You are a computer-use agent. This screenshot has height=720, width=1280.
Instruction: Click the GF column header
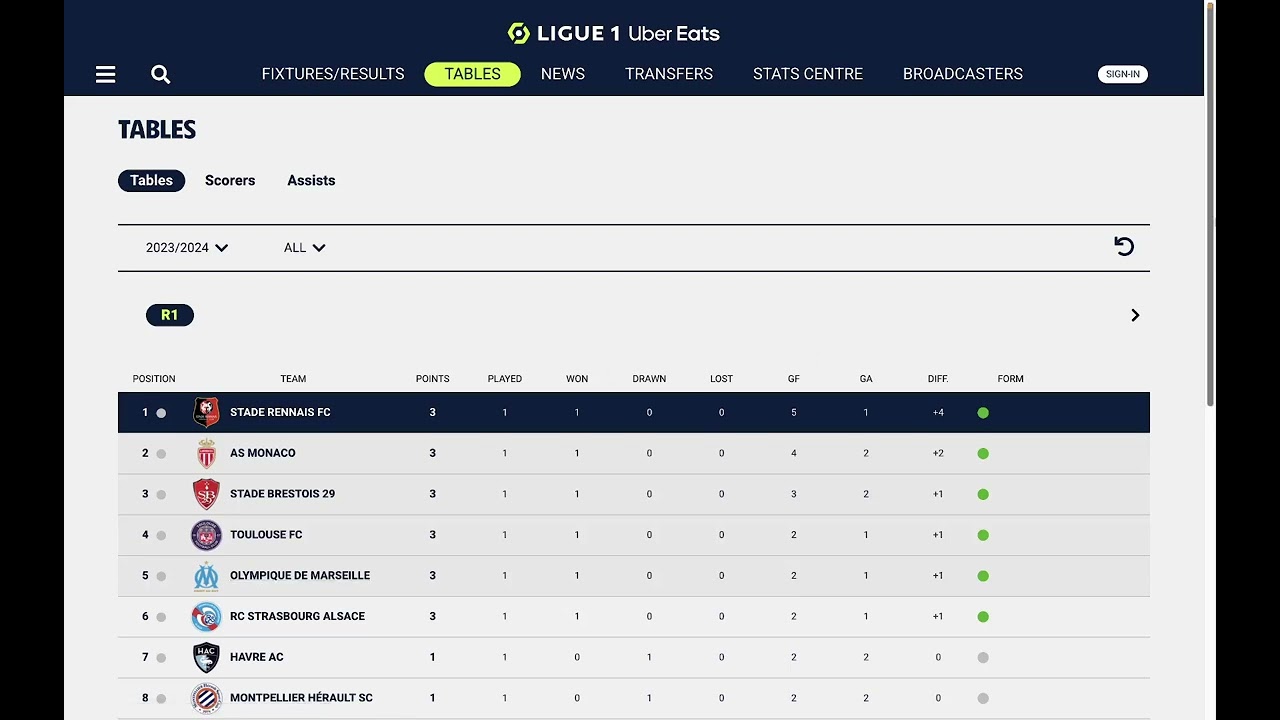(794, 379)
